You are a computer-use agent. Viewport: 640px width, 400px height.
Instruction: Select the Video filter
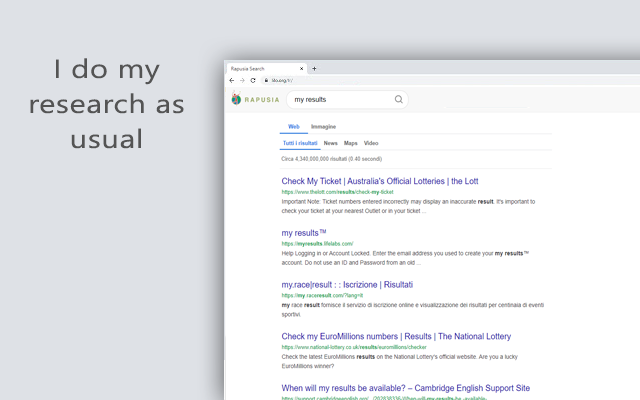click(x=371, y=143)
